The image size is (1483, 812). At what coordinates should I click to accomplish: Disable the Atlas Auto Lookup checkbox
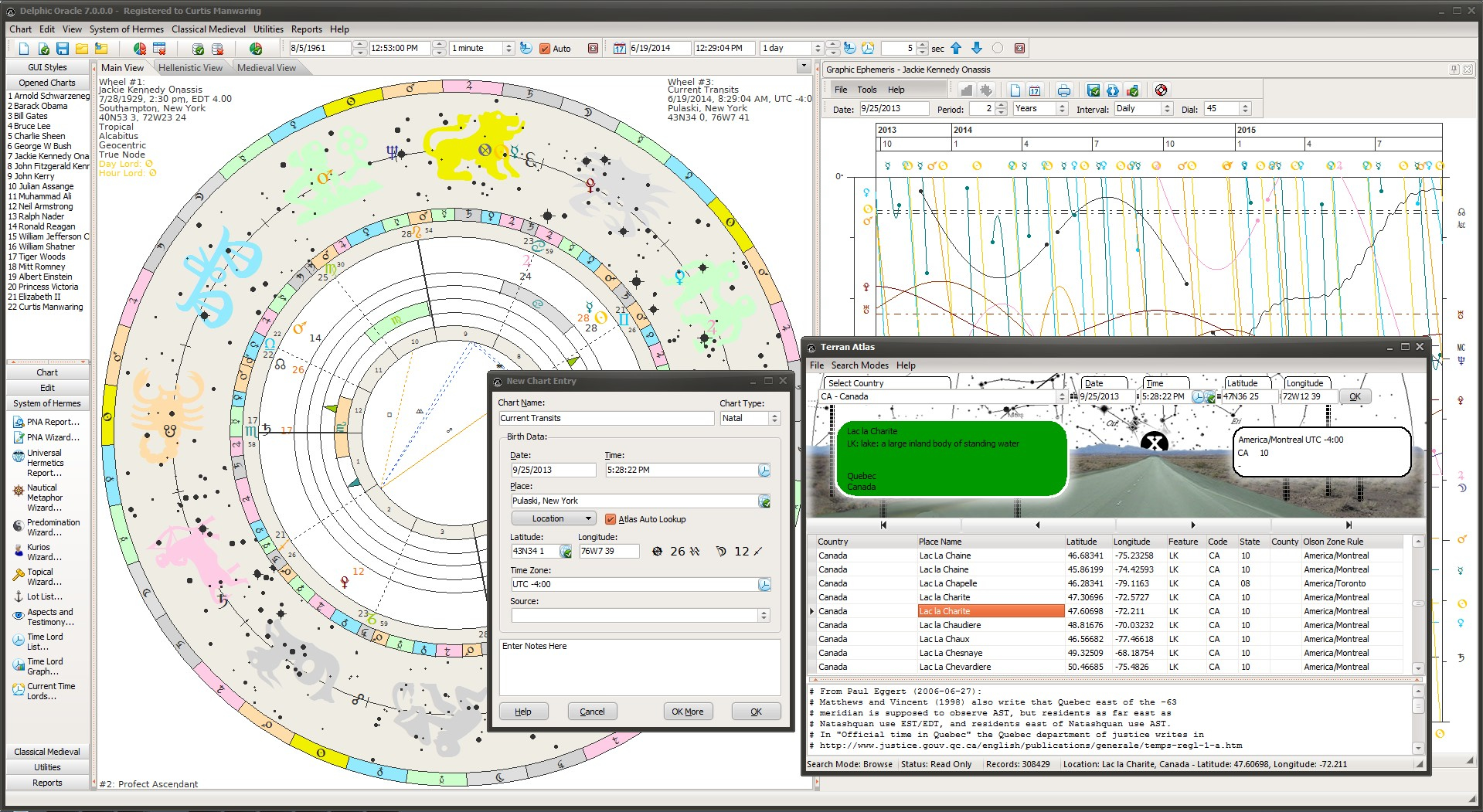pos(611,519)
